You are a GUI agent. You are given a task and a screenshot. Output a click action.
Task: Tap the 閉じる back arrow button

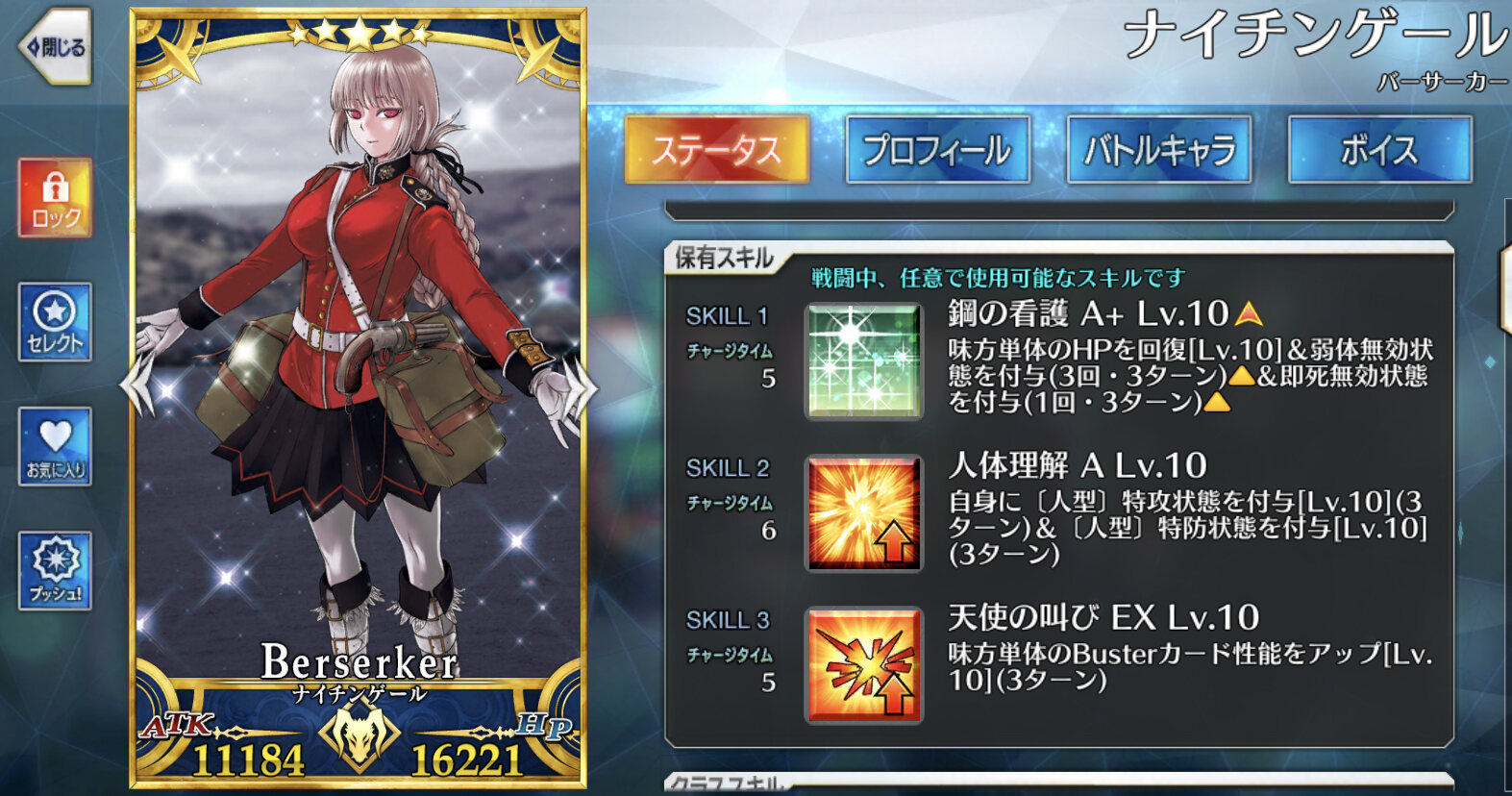point(55,46)
